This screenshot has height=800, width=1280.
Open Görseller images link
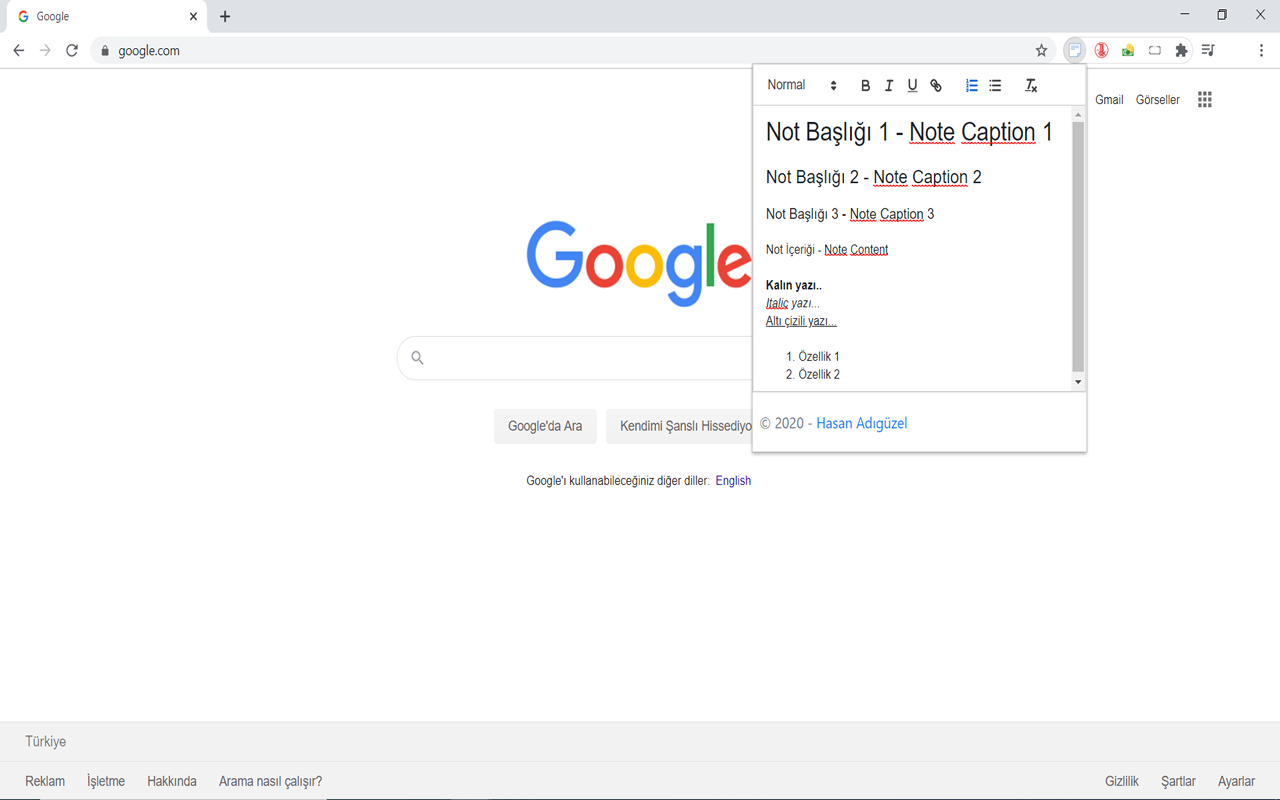[x=1158, y=100]
